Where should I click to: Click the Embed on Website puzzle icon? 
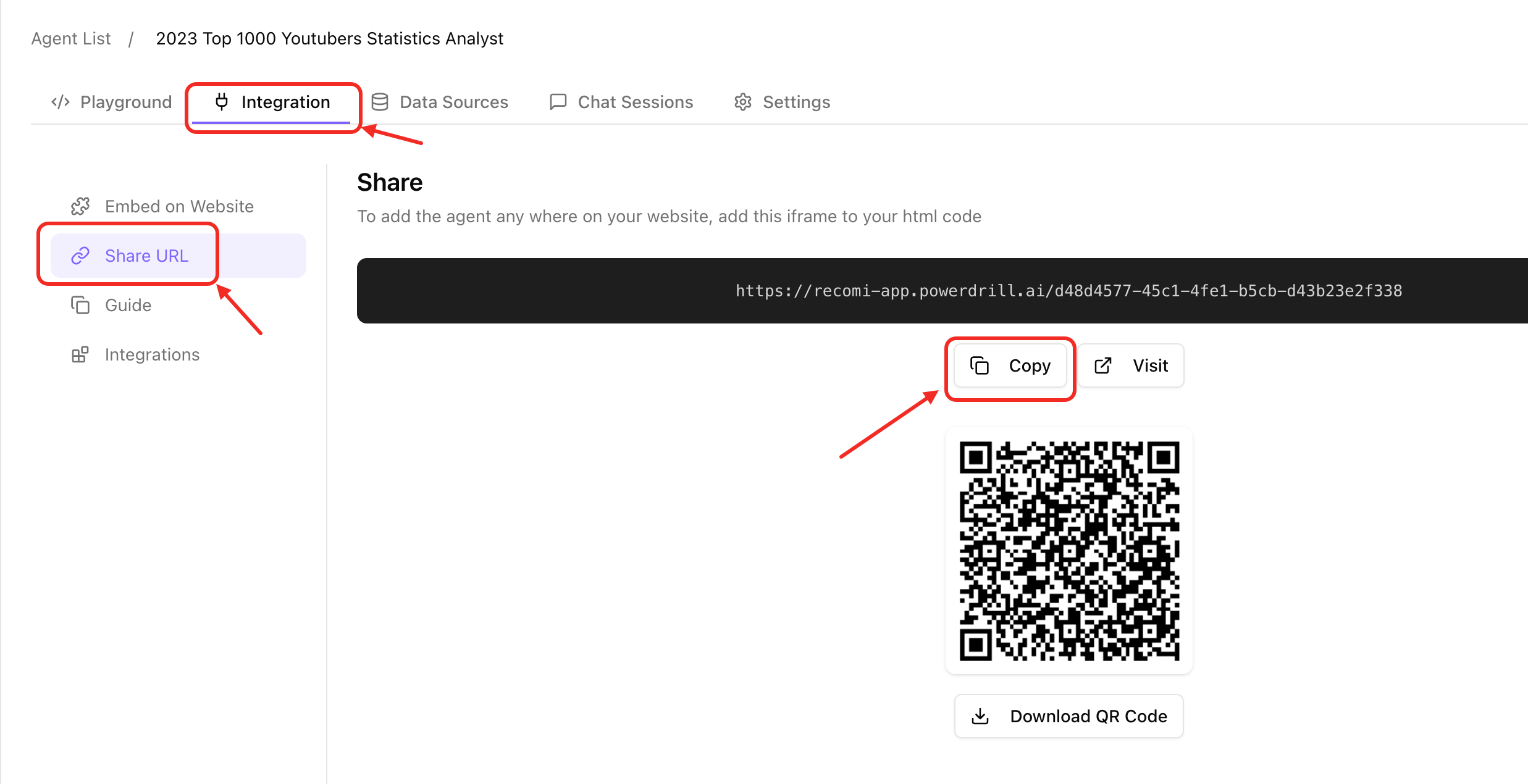pyautogui.click(x=80, y=206)
